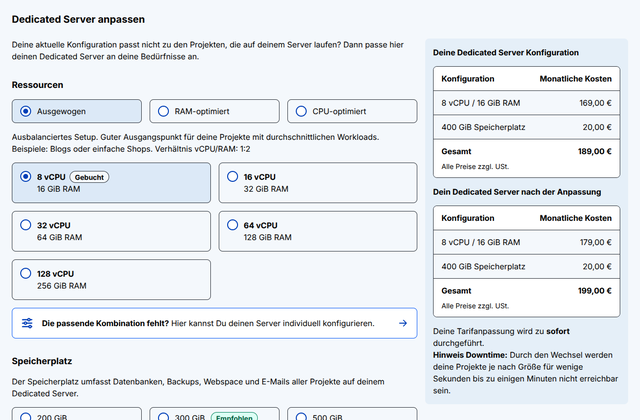Click the new total '199,00 €'
Image resolution: width=640 pixels, height=420 pixels.
tap(595, 291)
